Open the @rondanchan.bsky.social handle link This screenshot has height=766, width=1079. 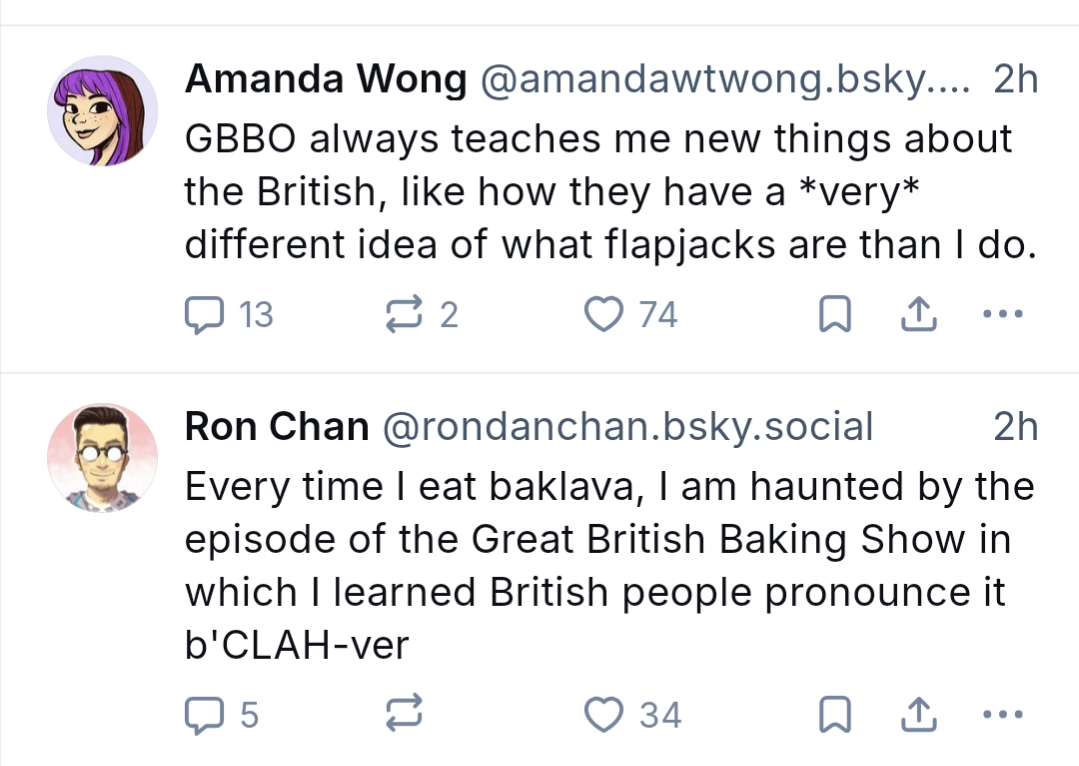(x=628, y=427)
